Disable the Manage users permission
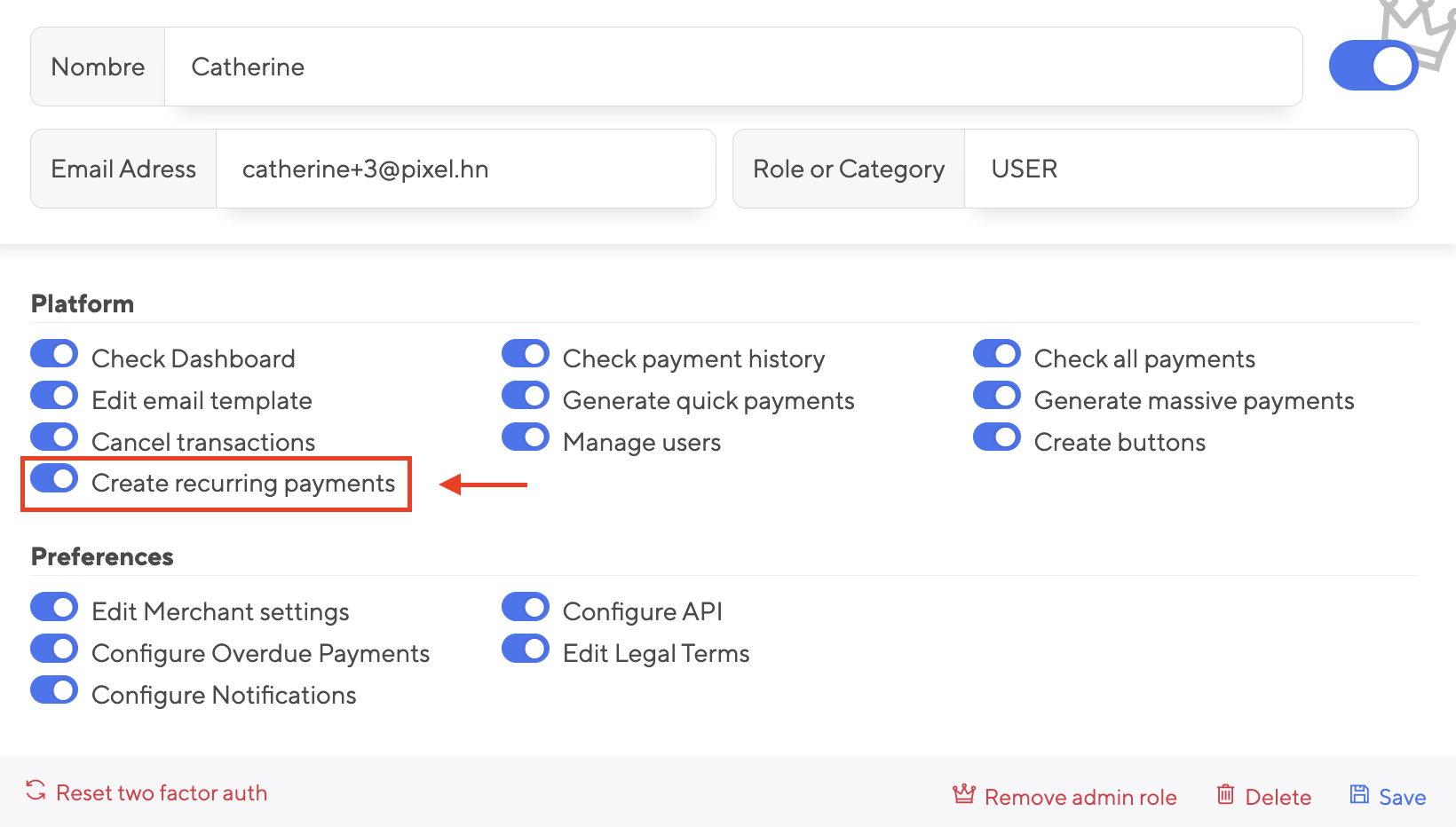 [525, 437]
